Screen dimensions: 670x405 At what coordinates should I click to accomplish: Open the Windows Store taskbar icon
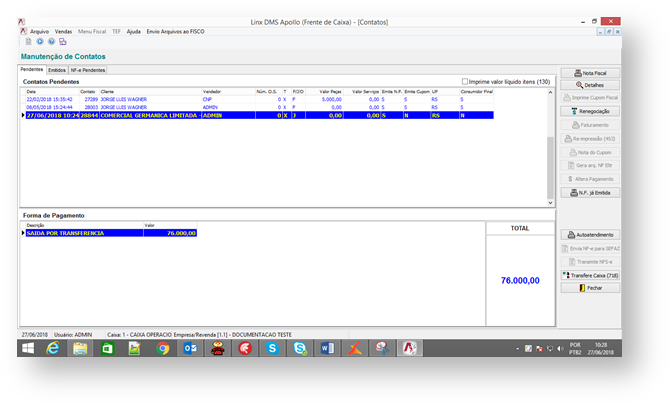tap(107, 349)
